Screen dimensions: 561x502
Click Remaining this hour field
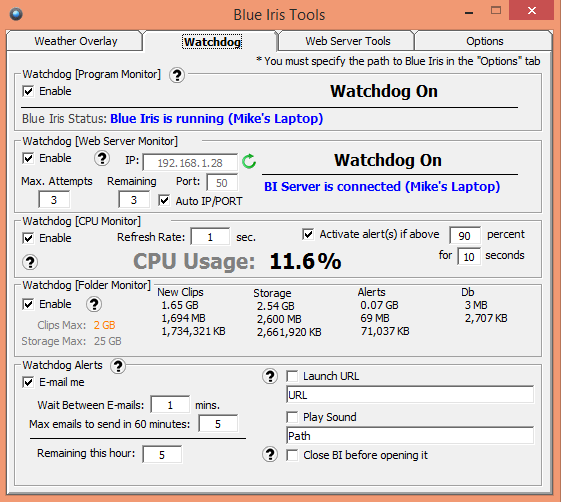(162, 454)
